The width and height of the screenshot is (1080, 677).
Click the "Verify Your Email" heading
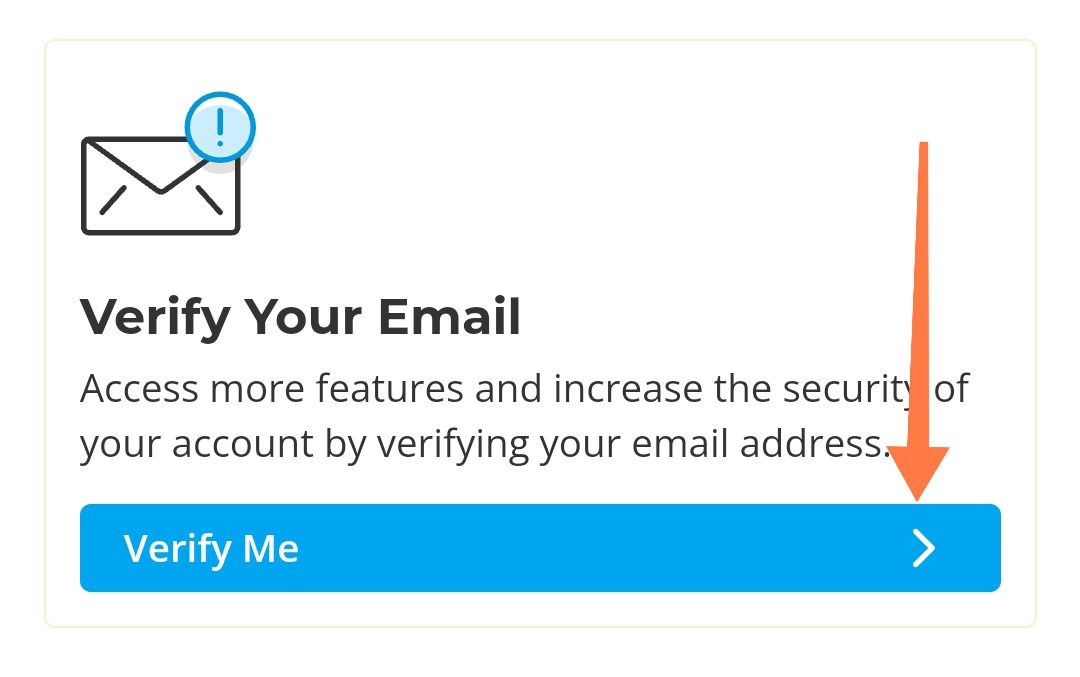[300, 317]
